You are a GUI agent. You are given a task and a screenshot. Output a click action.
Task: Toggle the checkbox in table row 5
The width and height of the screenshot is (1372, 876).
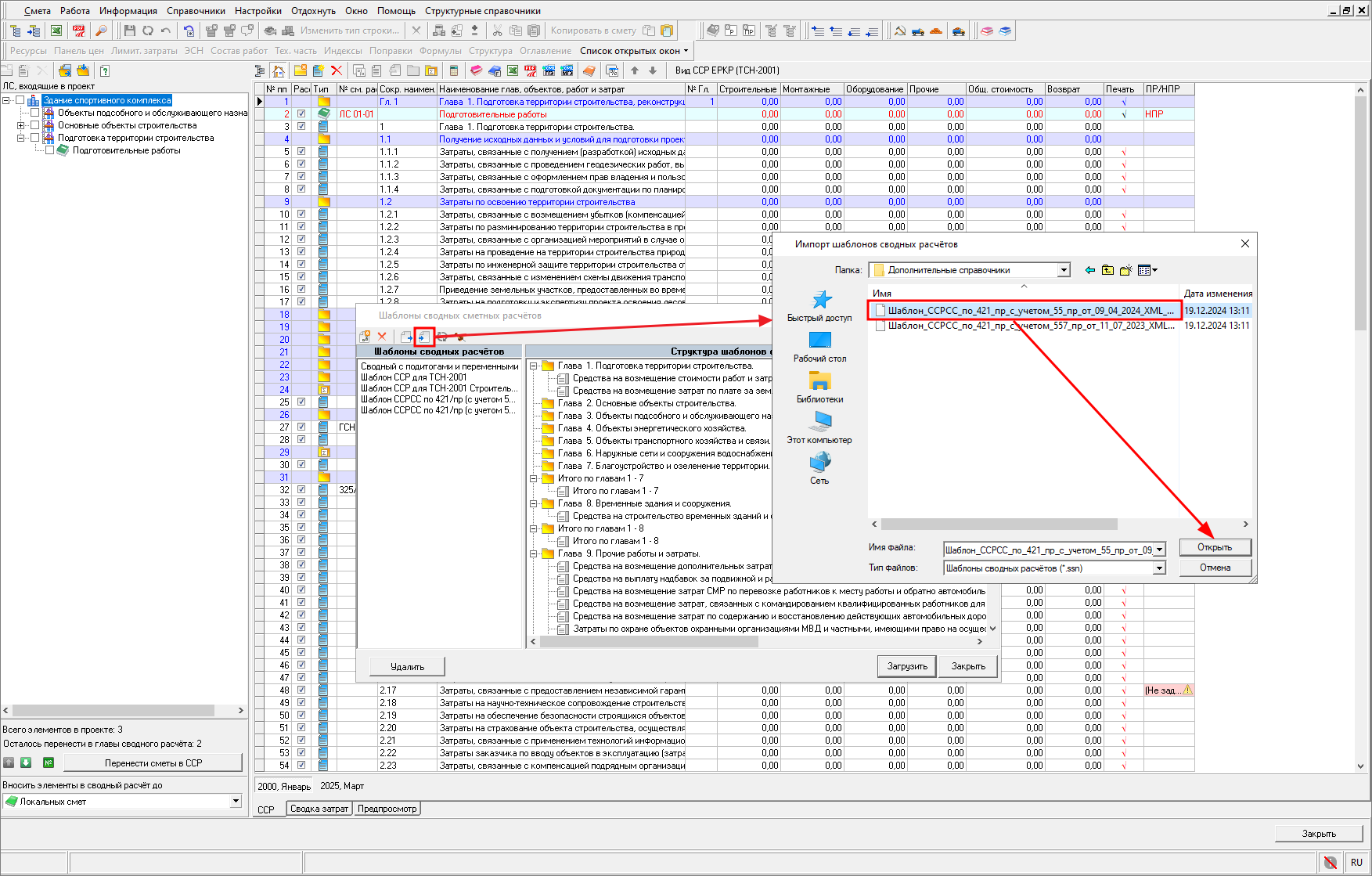tap(301, 152)
